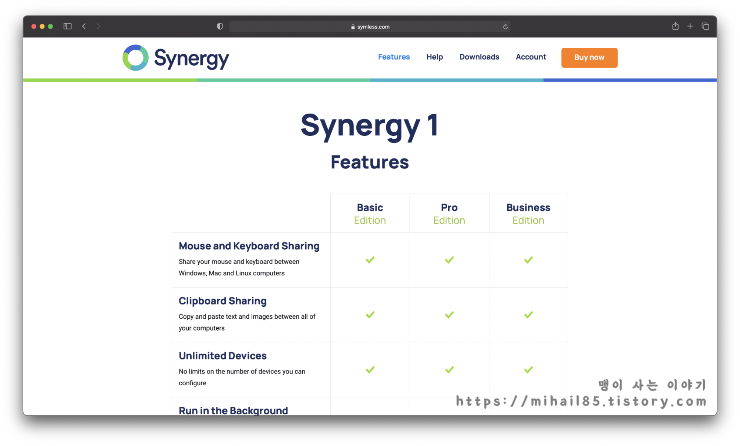Click the Synergy 1 page title

click(x=370, y=126)
